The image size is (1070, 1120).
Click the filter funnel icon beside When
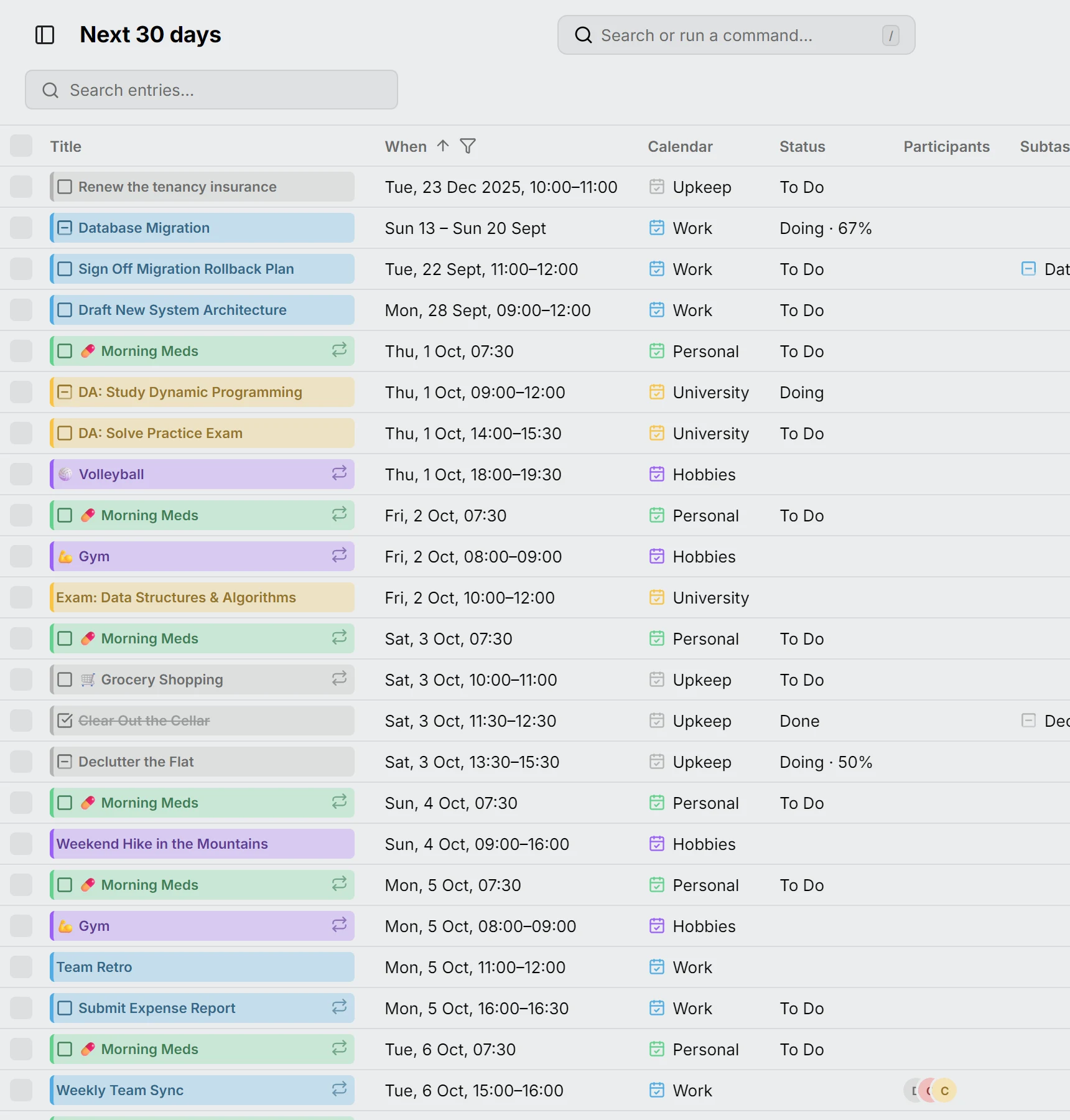[x=468, y=146]
